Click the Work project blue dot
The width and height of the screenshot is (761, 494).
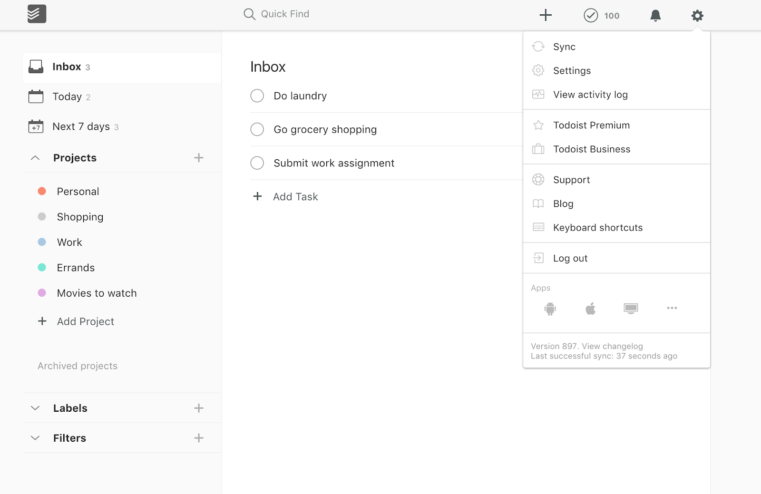coord(42,242)
